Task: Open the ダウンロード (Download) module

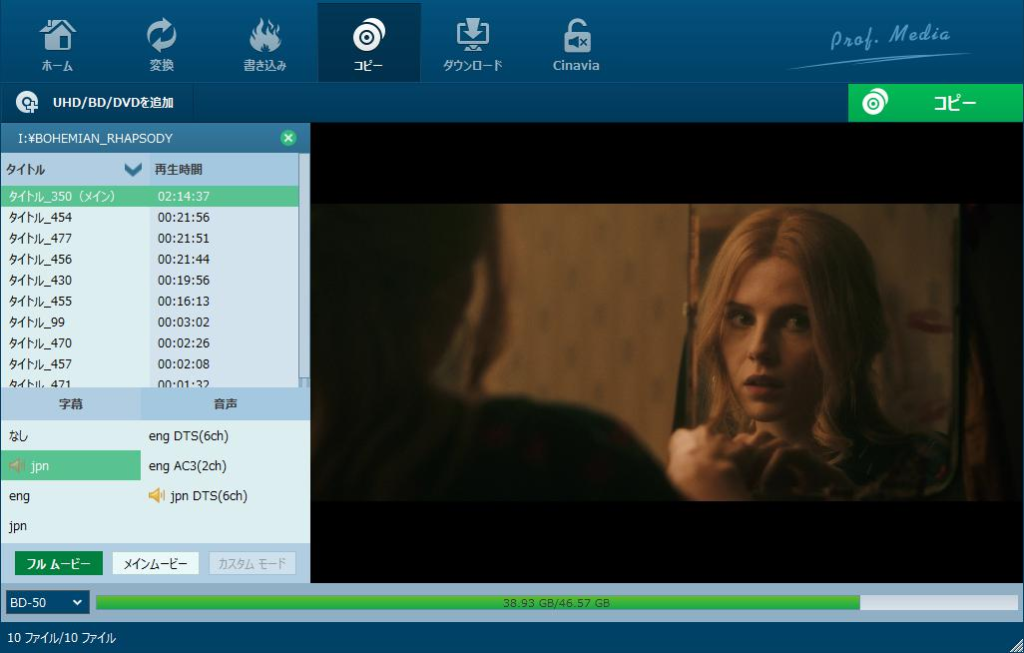Action: (472, 41)
